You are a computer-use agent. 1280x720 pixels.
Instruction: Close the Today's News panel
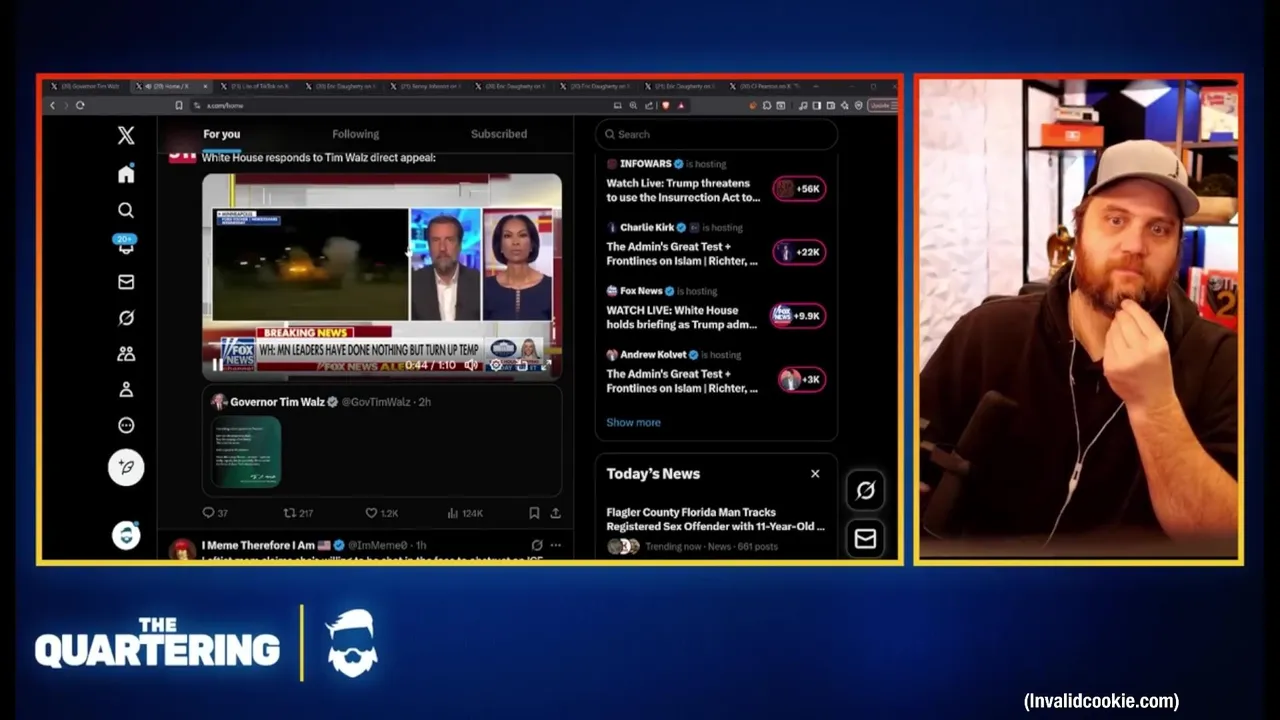pyautogui.click(x=815, y=474)
